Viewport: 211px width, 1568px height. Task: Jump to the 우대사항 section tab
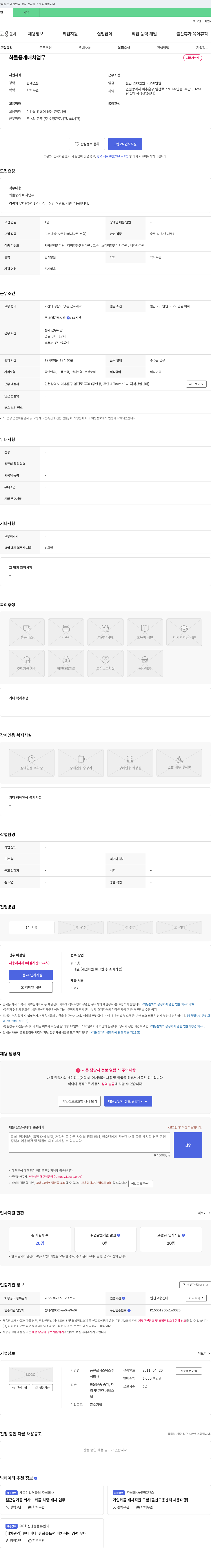tap(85, 47)
